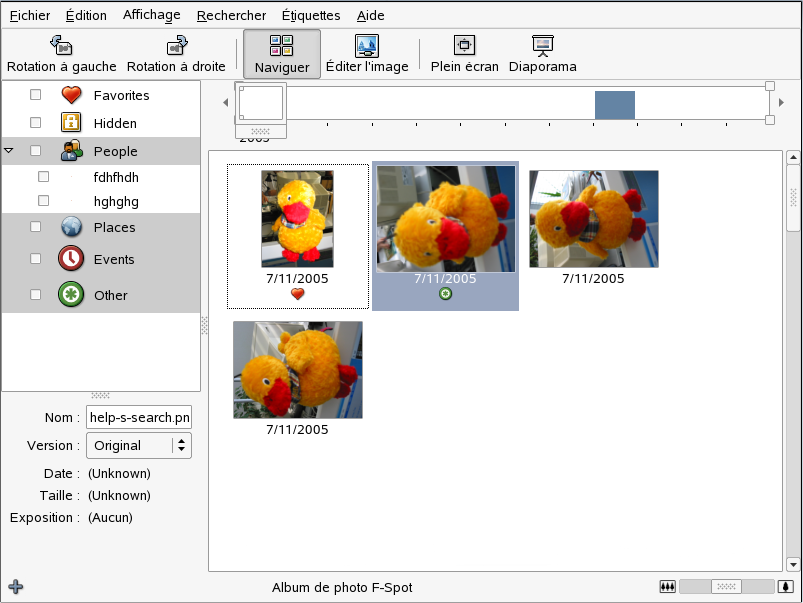Open the Version Original dropdown
This screenshot has height=603, width=803.
(x=139, y=445)
